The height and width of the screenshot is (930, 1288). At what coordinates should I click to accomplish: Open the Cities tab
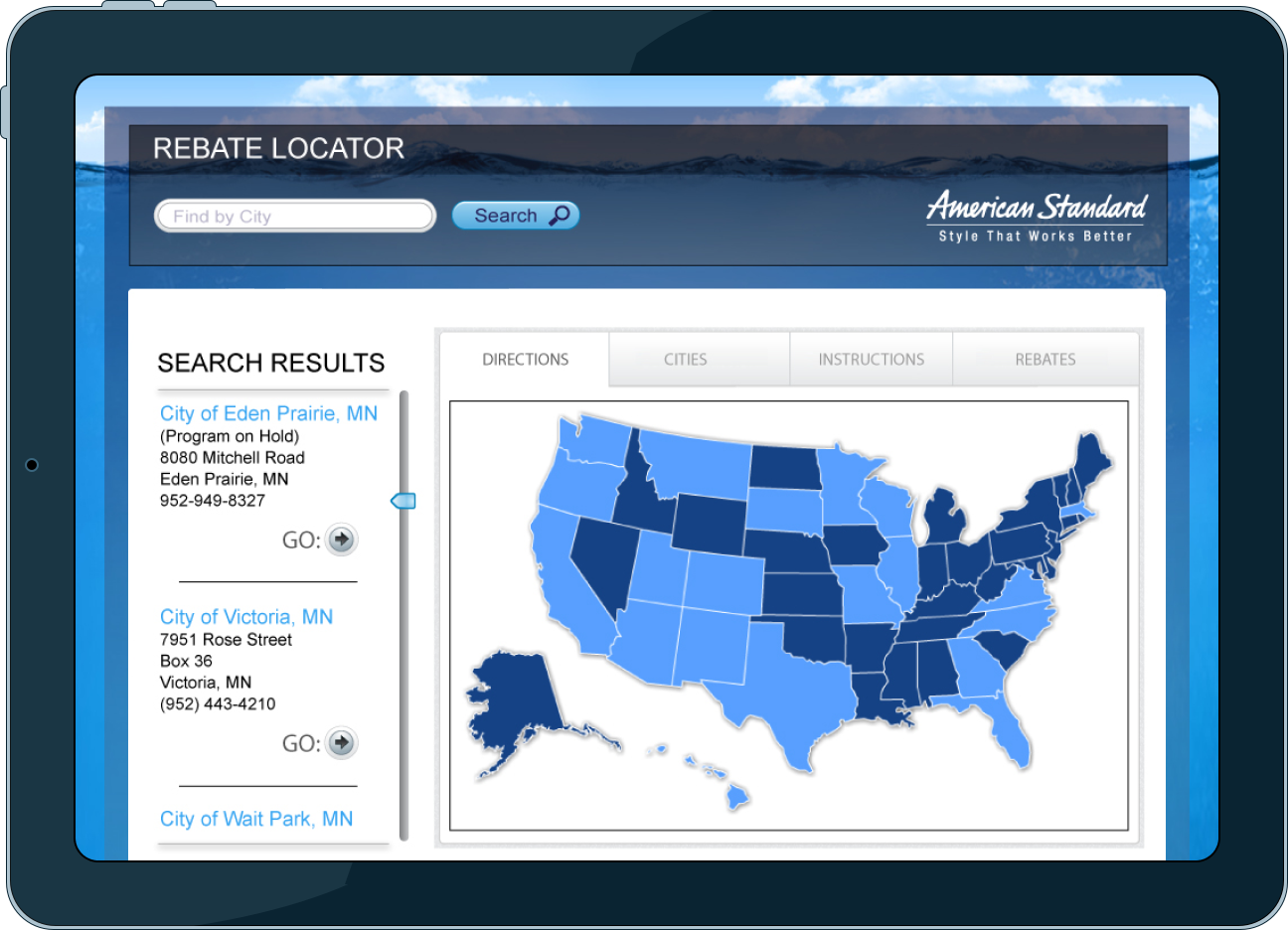(686, 360)
